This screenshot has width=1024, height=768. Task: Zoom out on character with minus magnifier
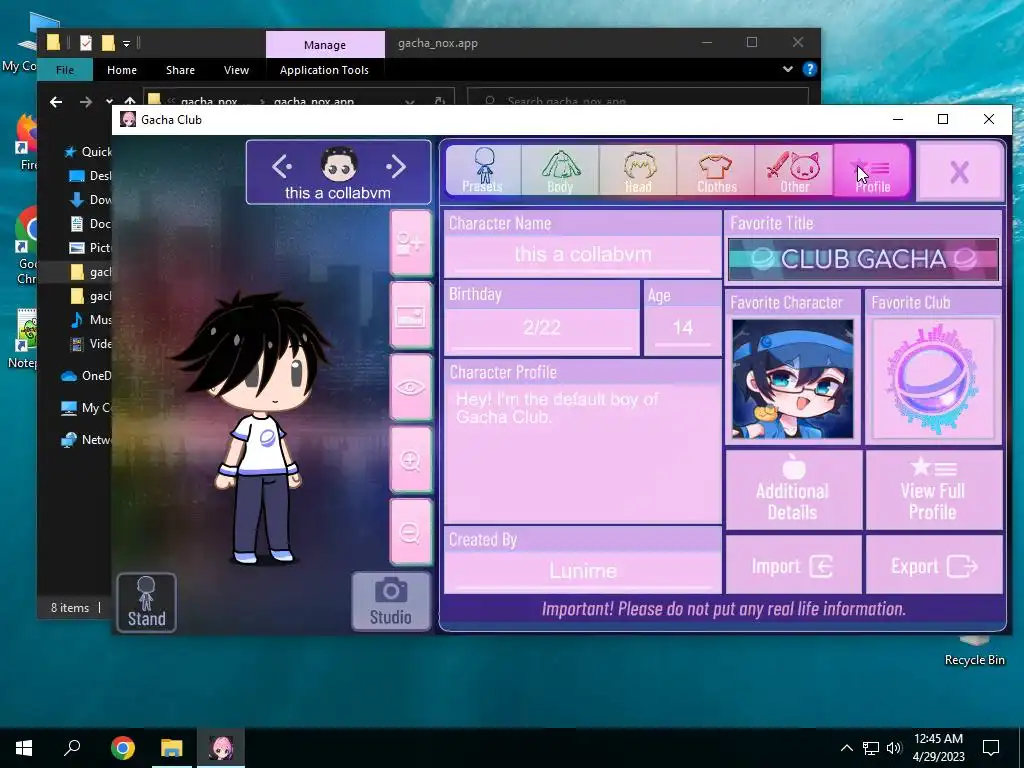410,532
